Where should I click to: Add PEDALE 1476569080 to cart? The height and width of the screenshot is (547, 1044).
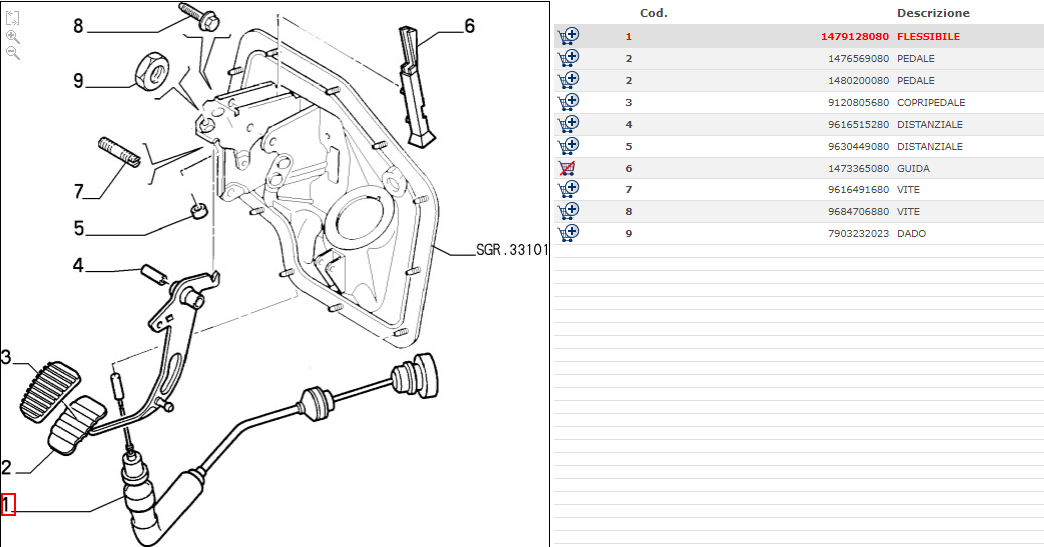pyautogui.click(x=568, y=58)
